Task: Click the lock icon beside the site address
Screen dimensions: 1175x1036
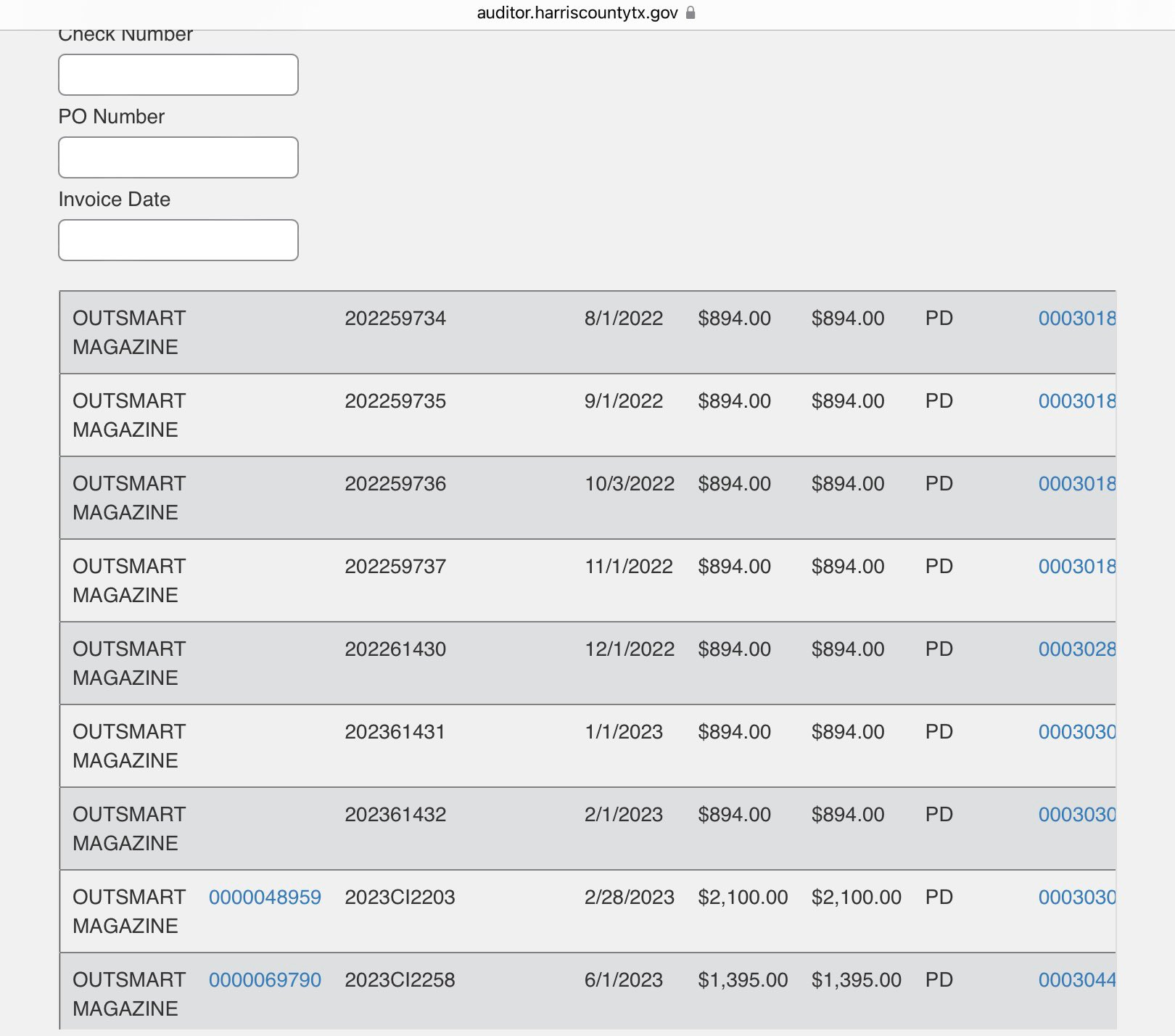Action: pos(690,12)
